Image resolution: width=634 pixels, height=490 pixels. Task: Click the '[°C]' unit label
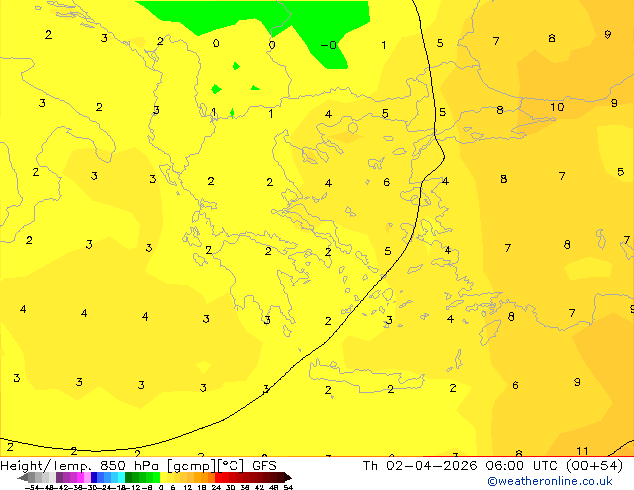(231, 466)
